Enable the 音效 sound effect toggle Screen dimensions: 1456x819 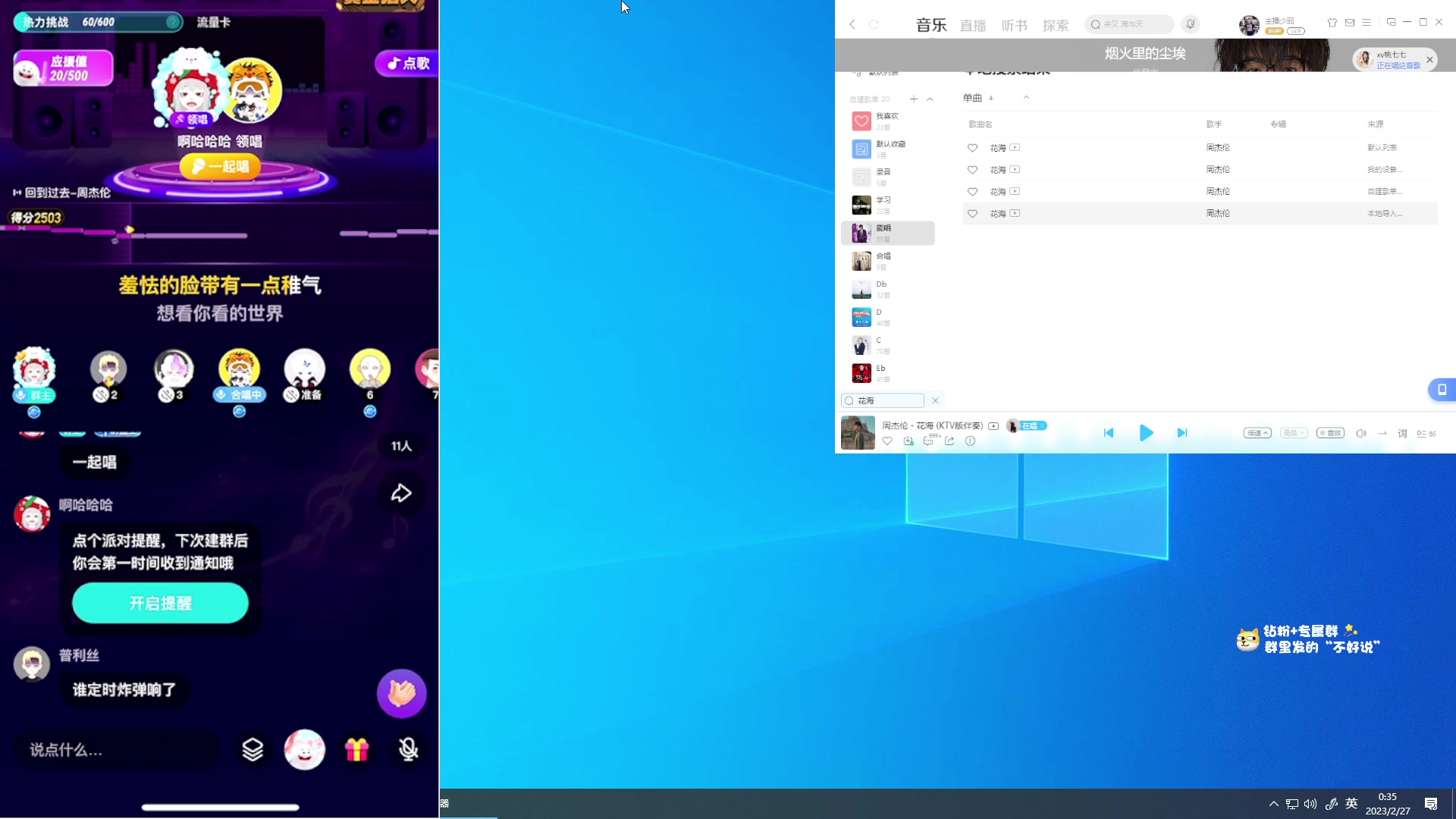[x=1331, y=432]
